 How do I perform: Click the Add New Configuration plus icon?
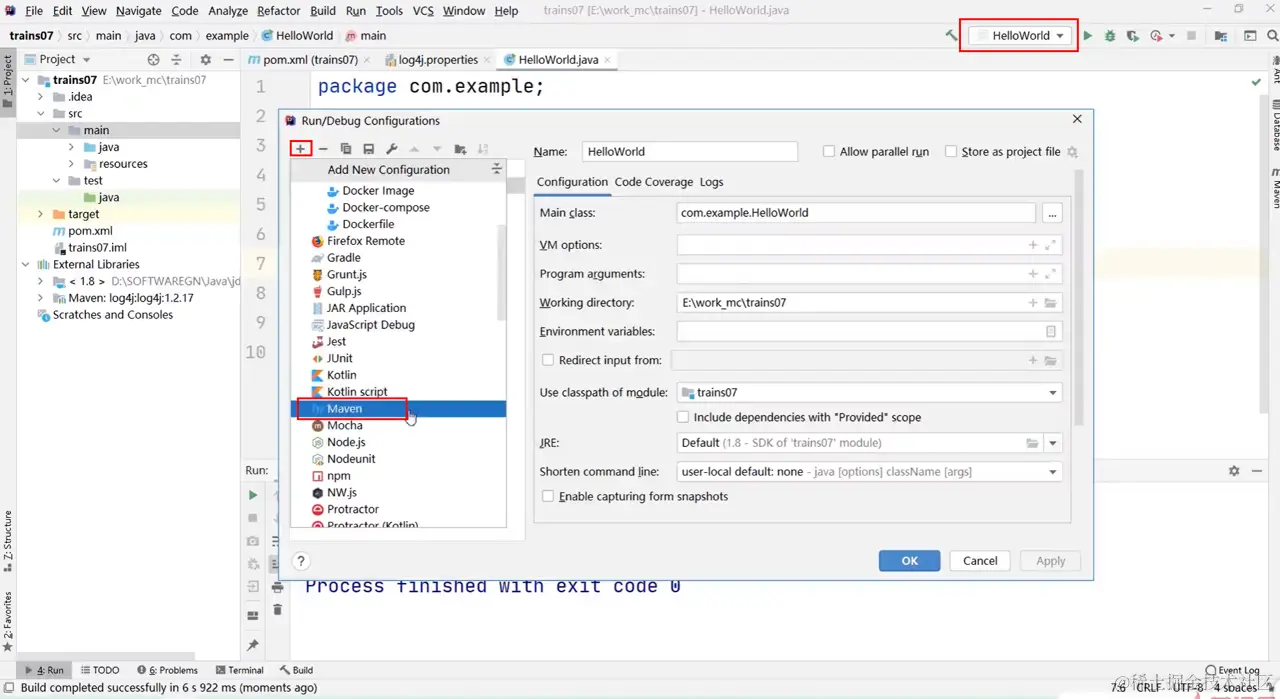click(300, 149)
